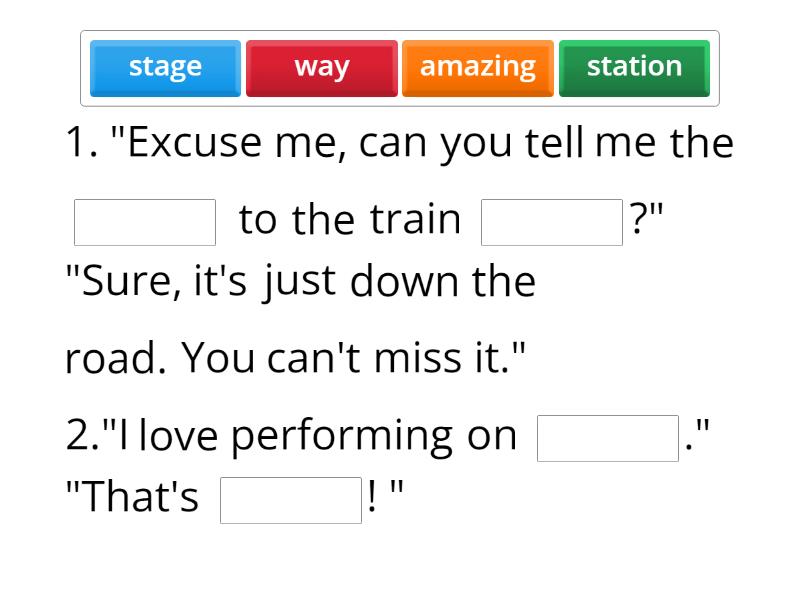Click the blank before the question mark
This screenshot has width=800, height=600.
click(552, 221)
